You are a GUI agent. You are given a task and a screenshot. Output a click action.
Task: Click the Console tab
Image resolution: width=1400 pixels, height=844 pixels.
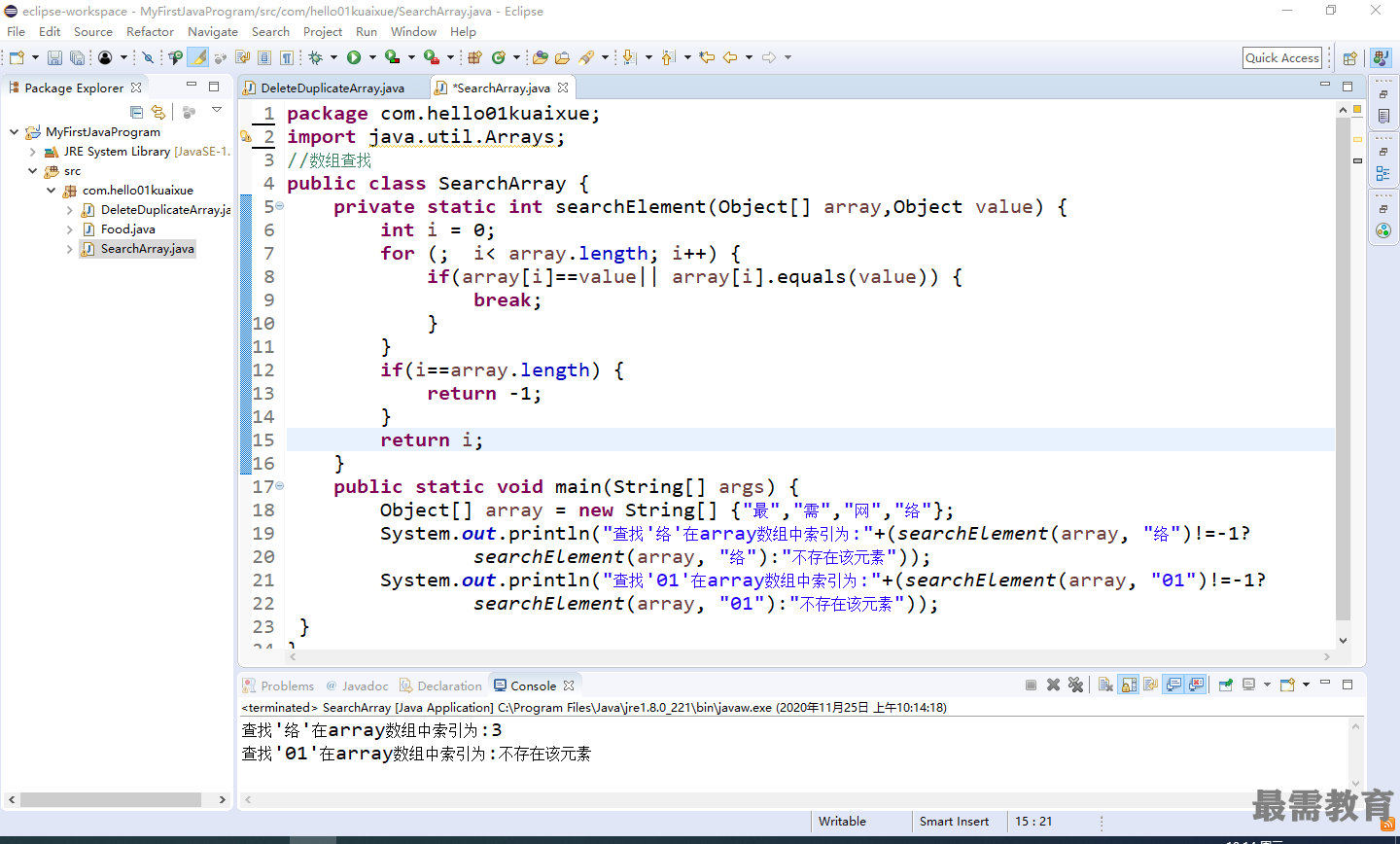[534, 686]
